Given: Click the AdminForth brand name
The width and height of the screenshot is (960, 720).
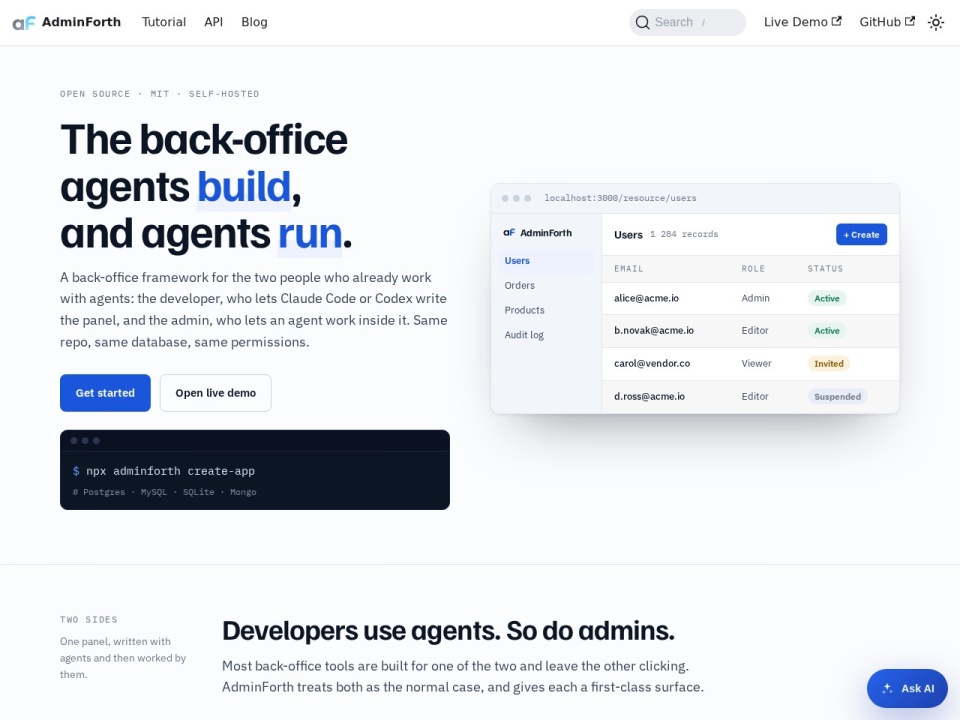Looking at the screenshot, I should tap(81, 22).
